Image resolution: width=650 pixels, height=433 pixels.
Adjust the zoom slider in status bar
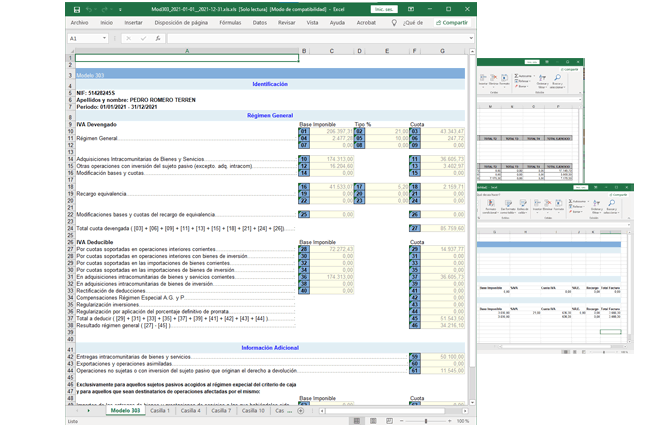pyautogui.click(x=428, y=421)
